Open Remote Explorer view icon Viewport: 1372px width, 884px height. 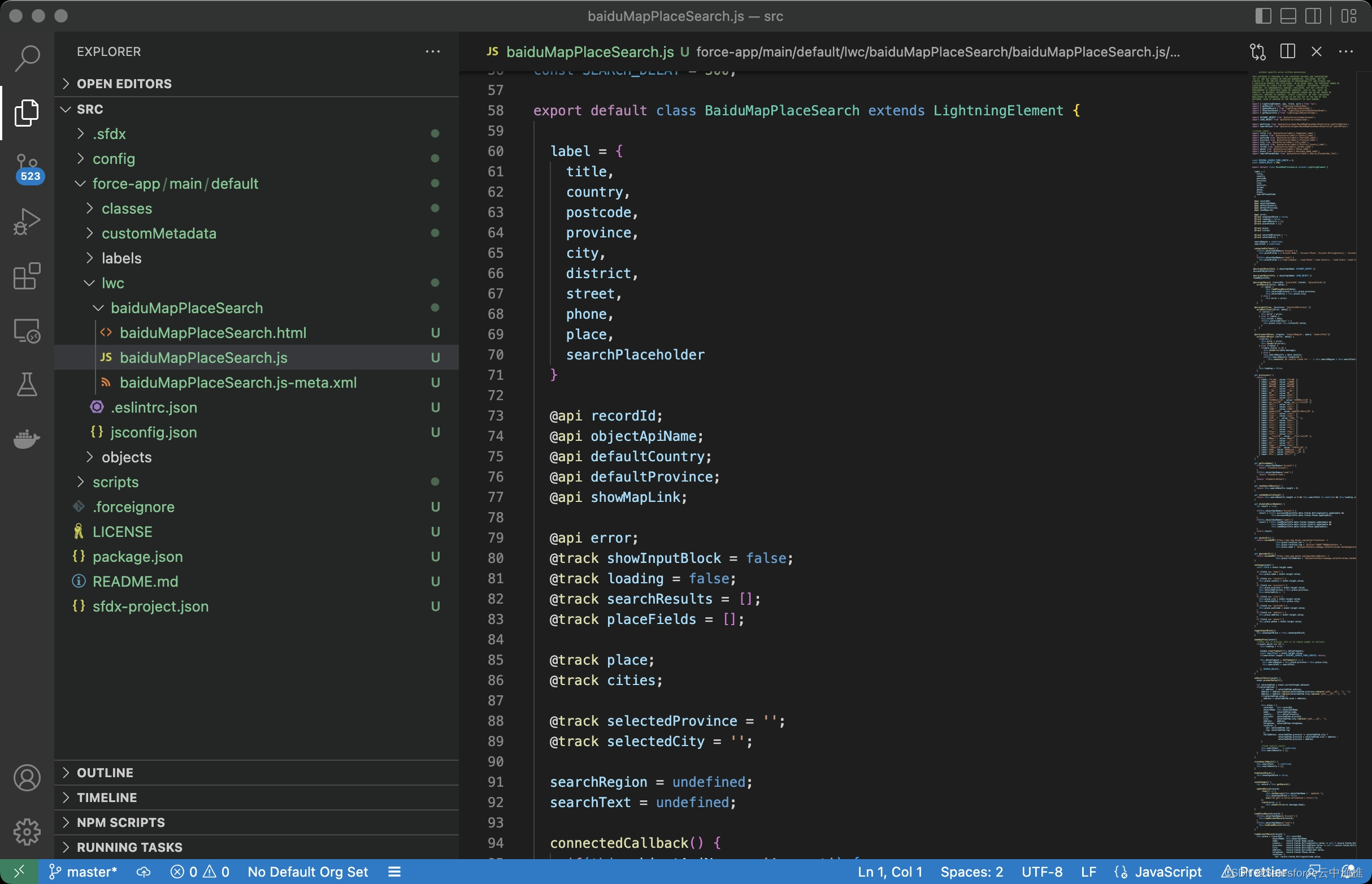(x=27, y=331)
